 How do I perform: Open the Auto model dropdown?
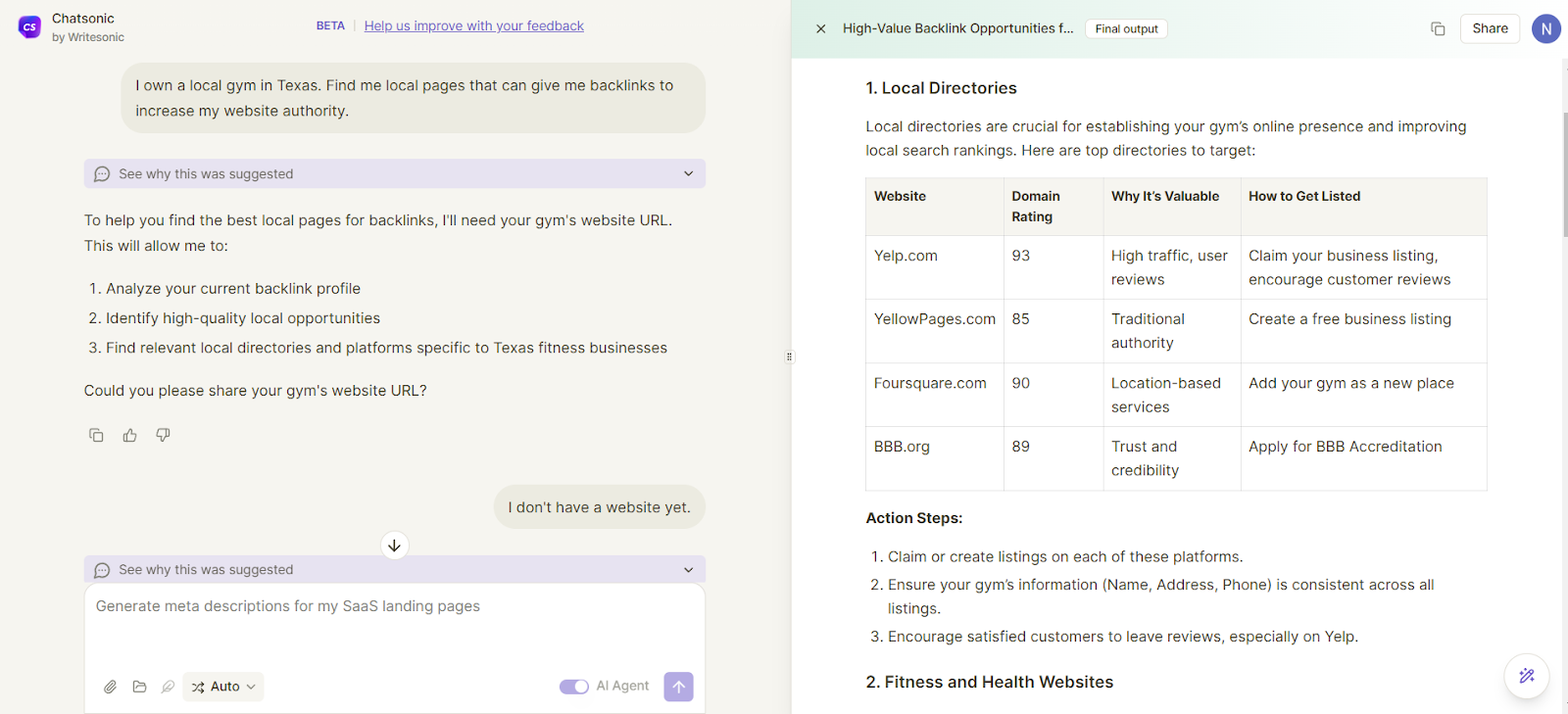[x=223, y=687]
